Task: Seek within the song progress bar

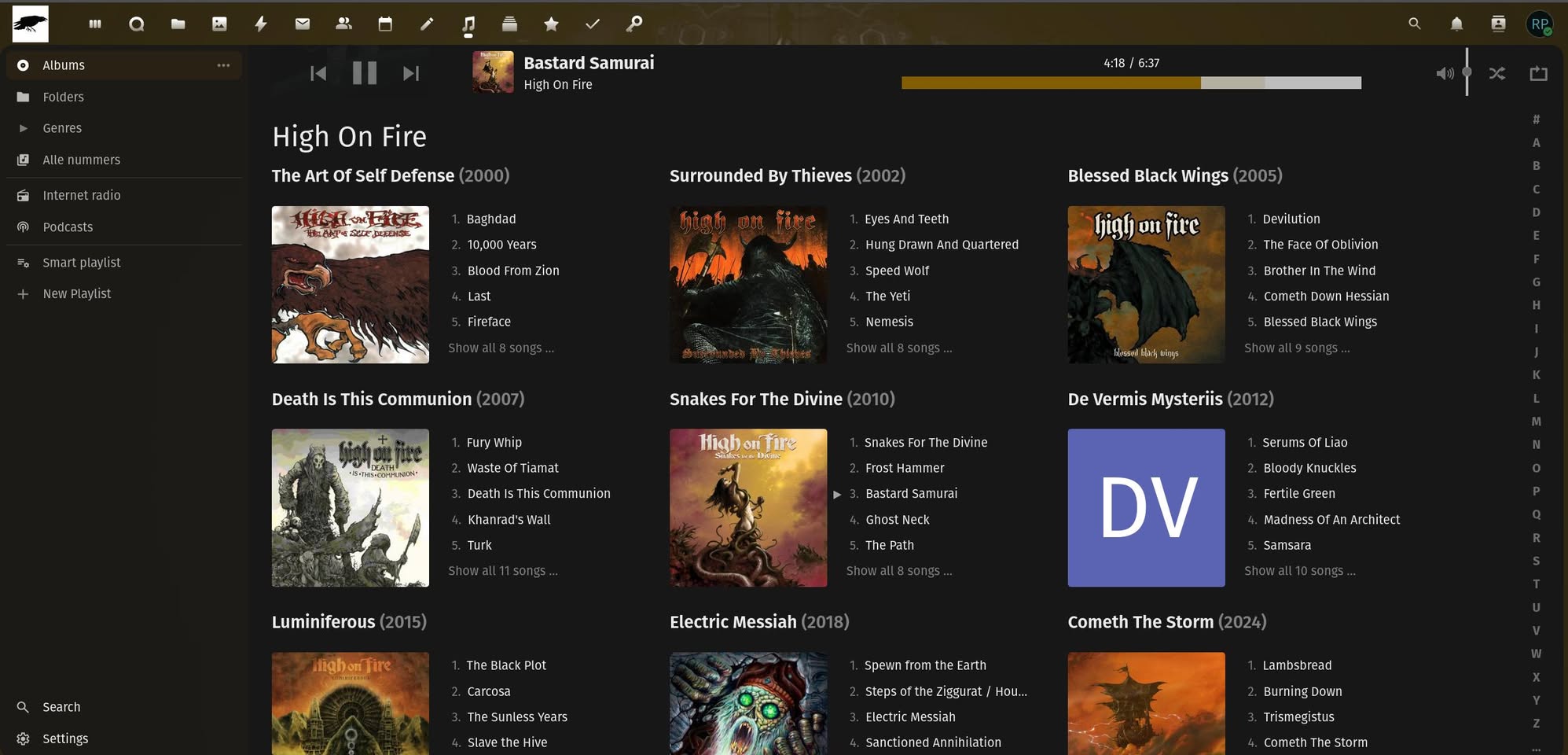Action: (1131, 83)
